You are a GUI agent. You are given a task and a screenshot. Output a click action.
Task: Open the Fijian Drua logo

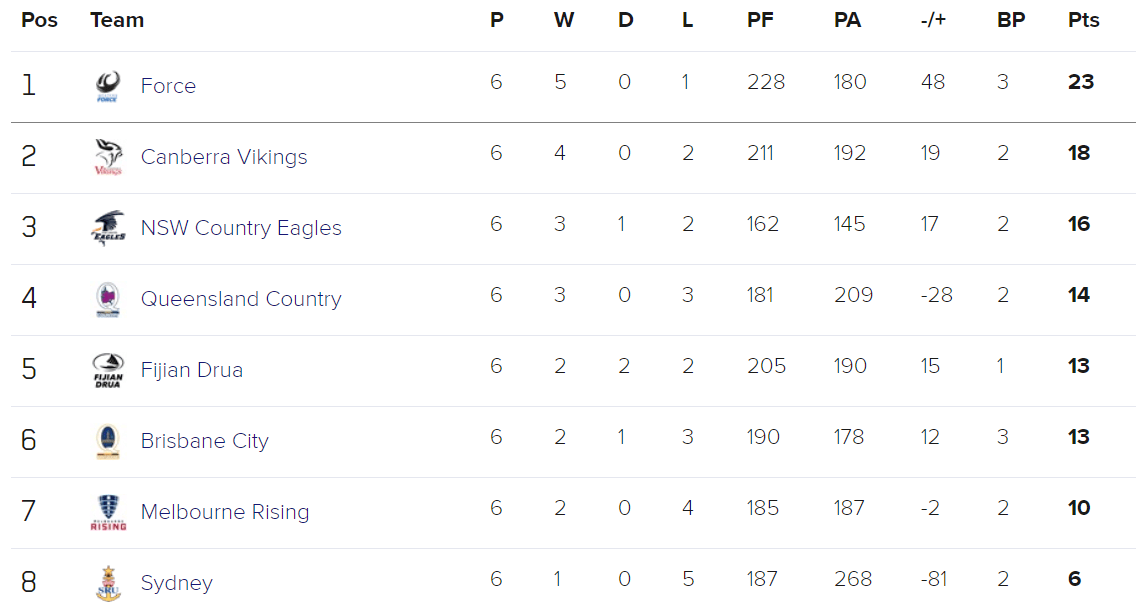coord(108,370)
